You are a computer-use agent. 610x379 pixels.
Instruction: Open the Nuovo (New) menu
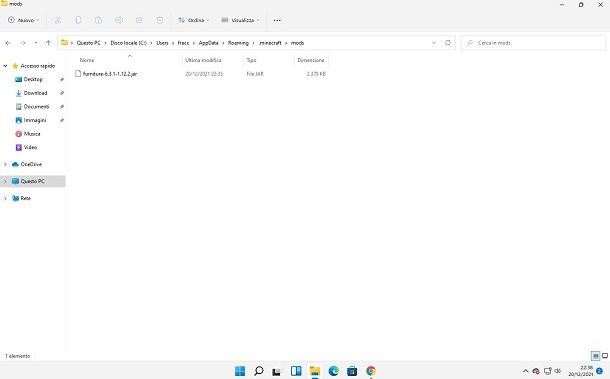24,20
